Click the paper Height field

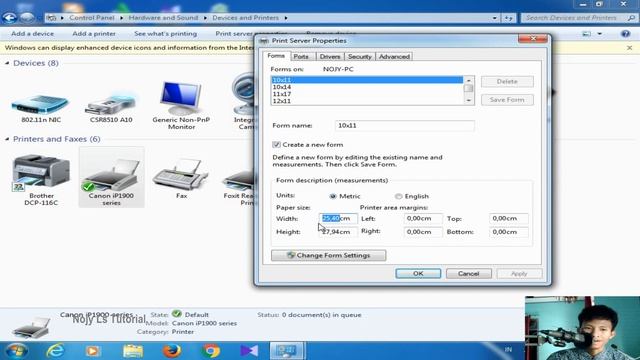pos(338,232)
